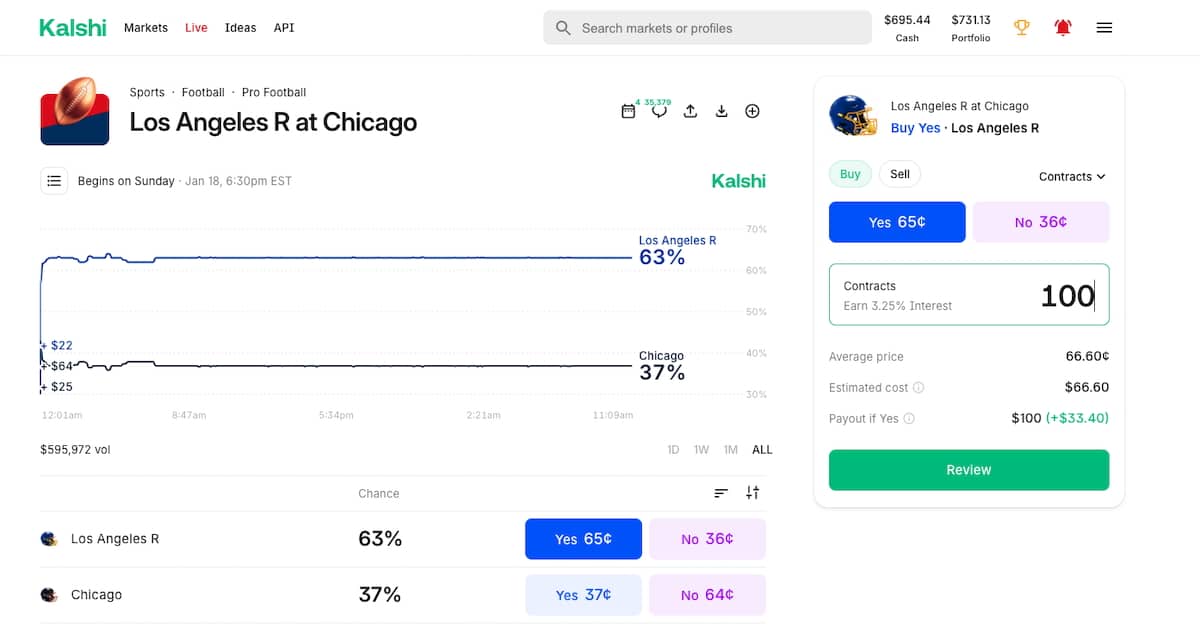Select the Sell toggle in order panel
The image size is (1200, 638).
[900, 174]
